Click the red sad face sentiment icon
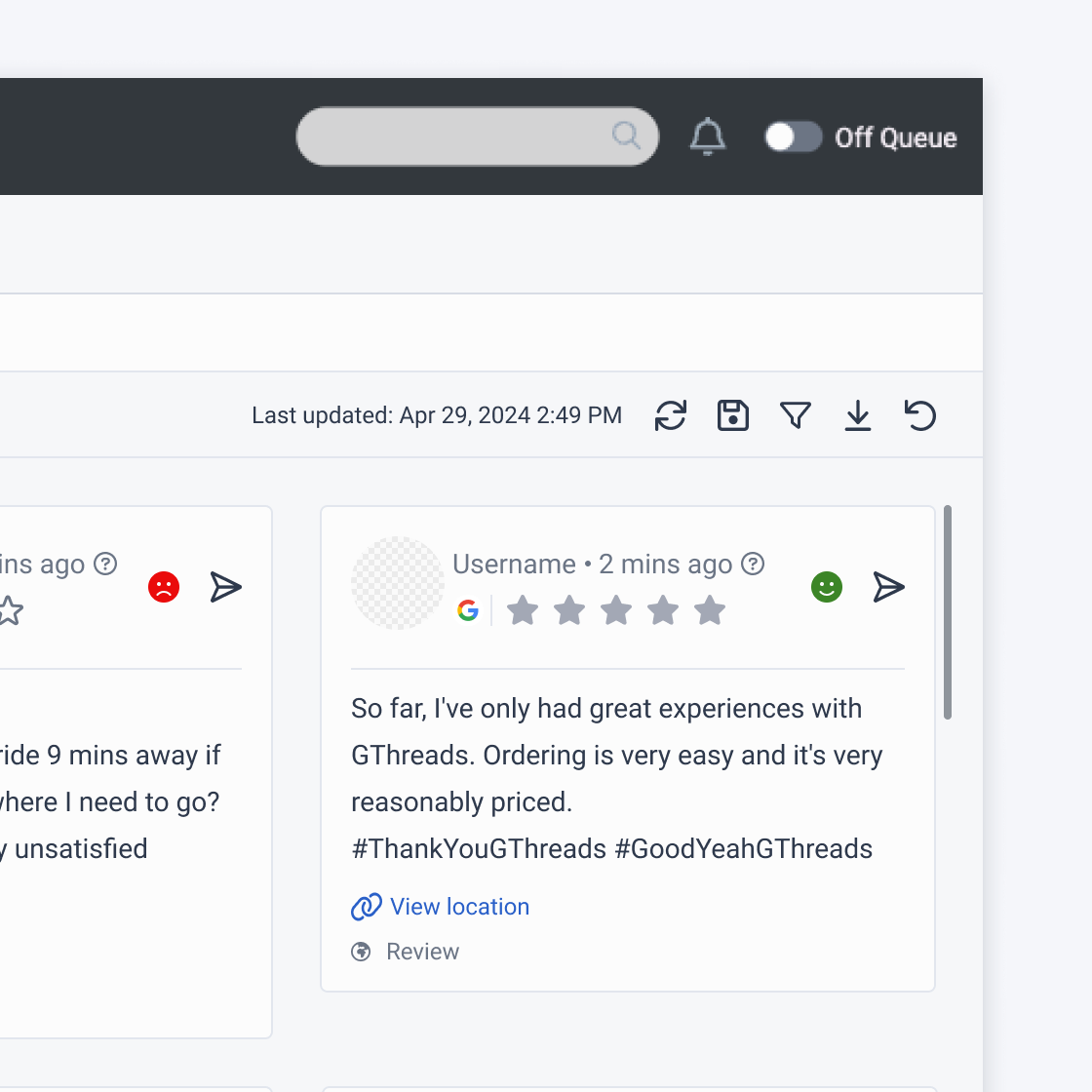Image resolution: width=1092 pixels, height=1092 pixels. pos(164,587)
